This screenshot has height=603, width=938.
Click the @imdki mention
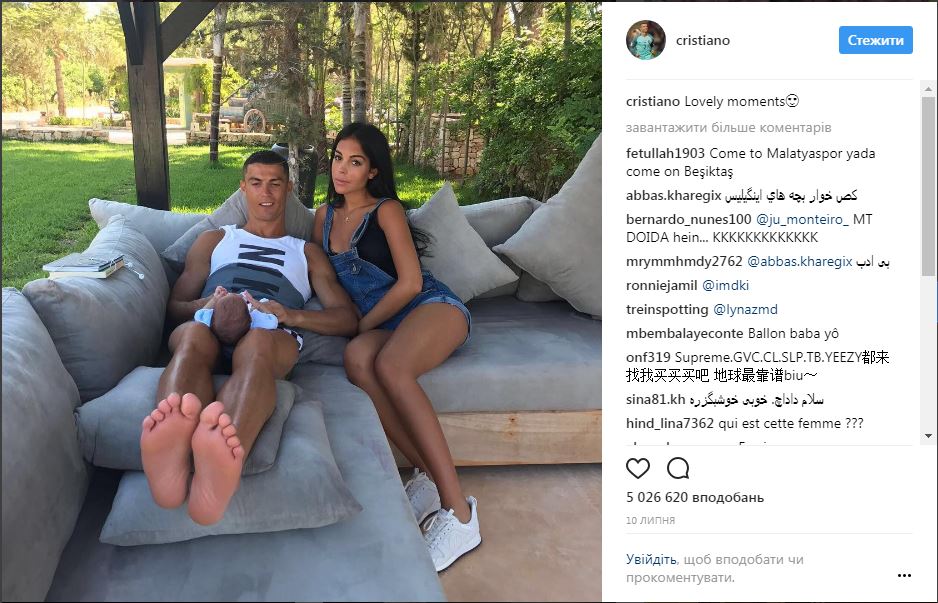725,285
